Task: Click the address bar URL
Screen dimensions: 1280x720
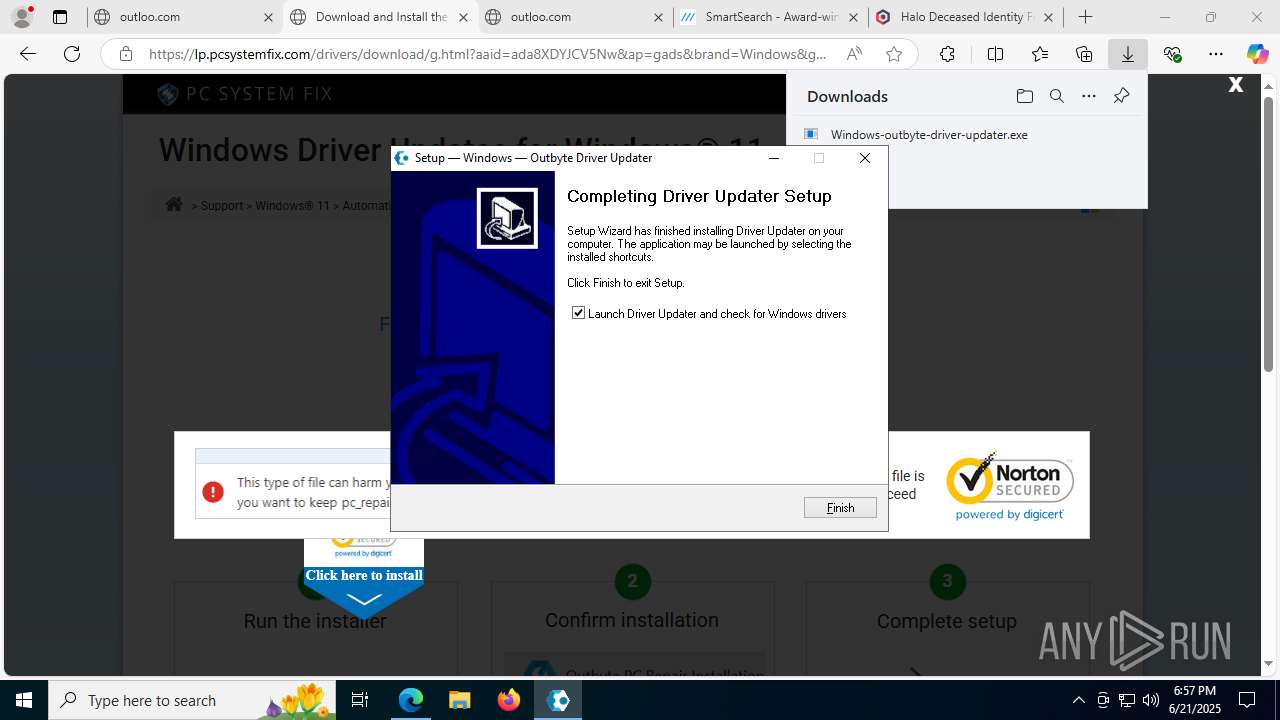Action: [x=487, y=54]
